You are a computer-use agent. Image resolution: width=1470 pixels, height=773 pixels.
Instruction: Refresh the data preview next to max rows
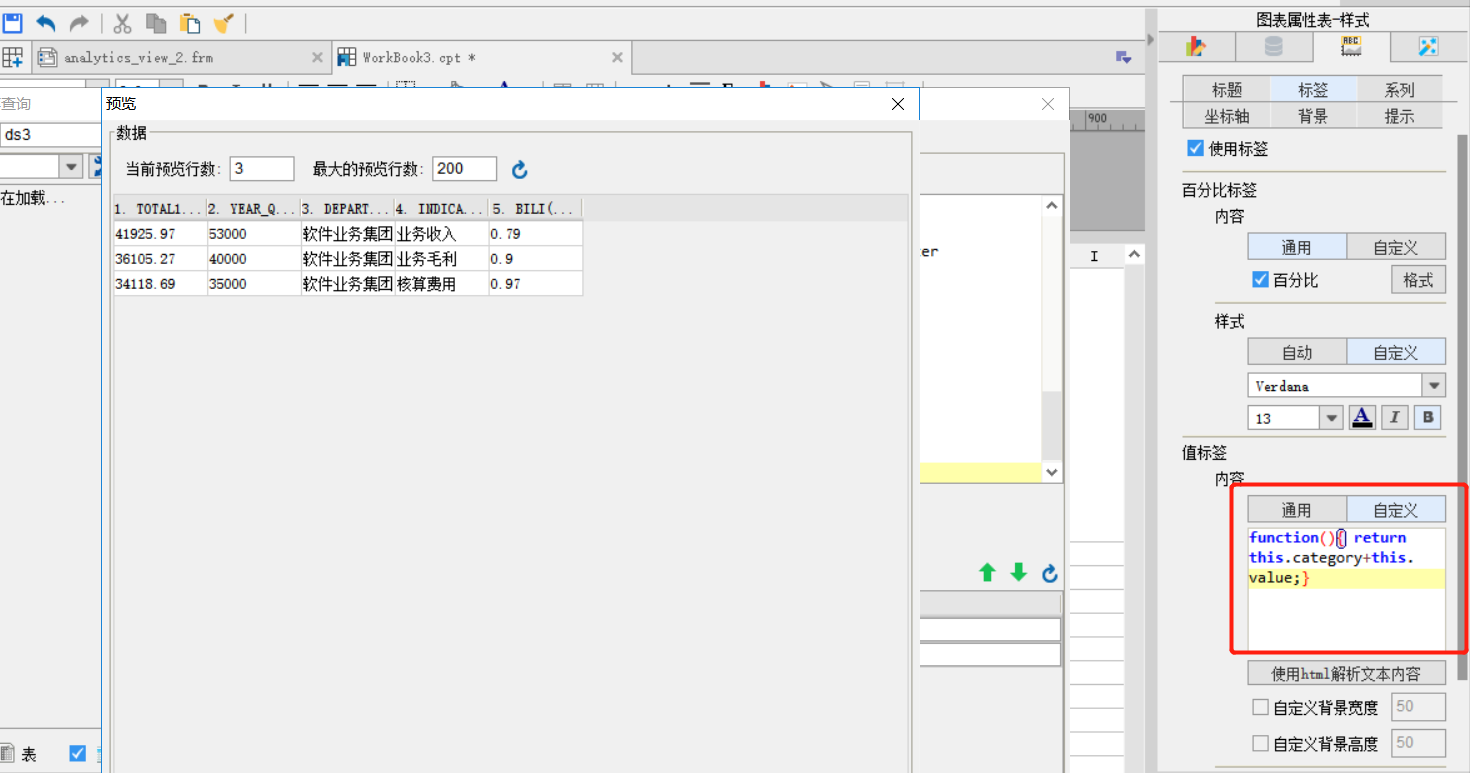519,170
